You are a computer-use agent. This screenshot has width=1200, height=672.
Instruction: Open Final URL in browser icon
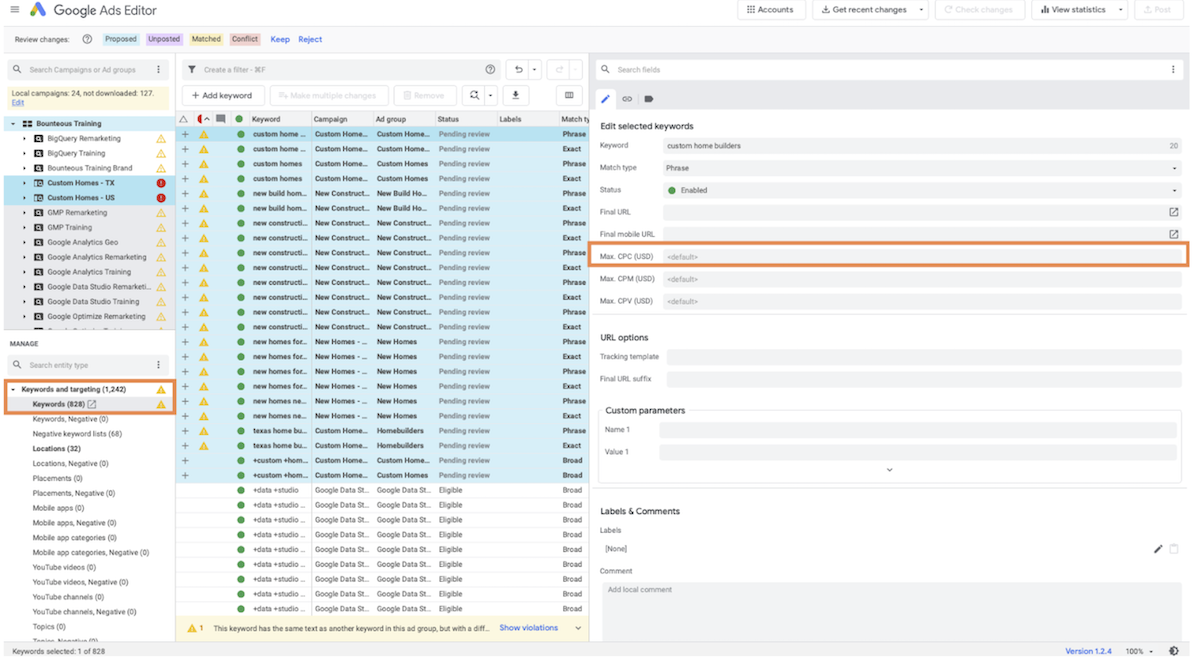(x=1174, y=212)
